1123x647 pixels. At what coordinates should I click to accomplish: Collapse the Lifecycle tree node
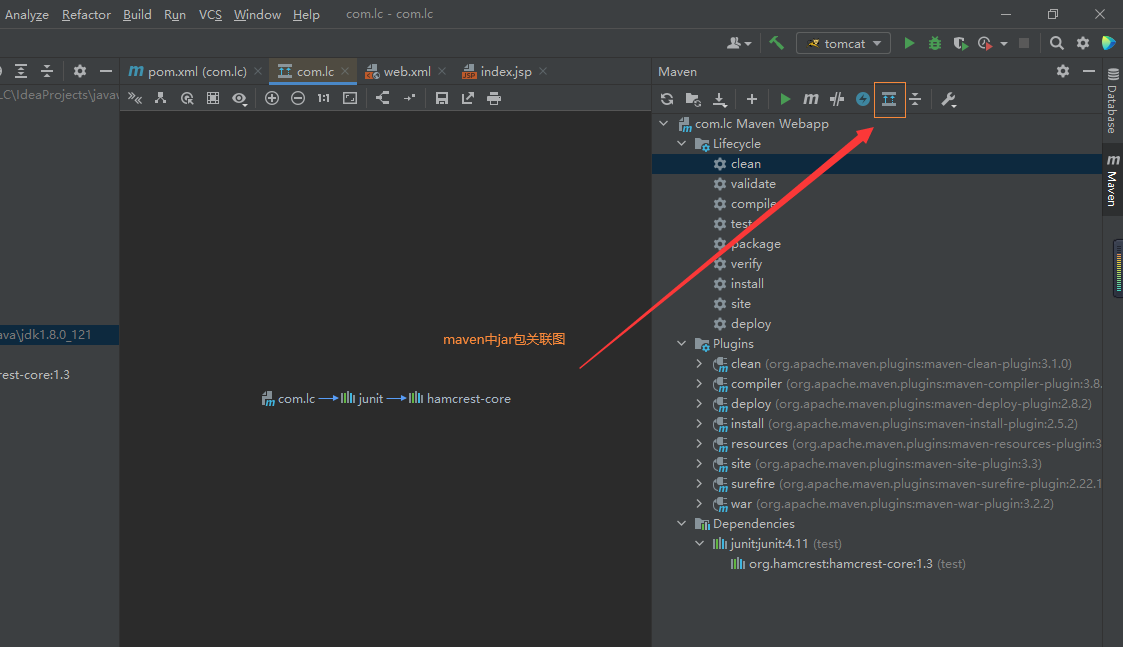pos(682,144)
